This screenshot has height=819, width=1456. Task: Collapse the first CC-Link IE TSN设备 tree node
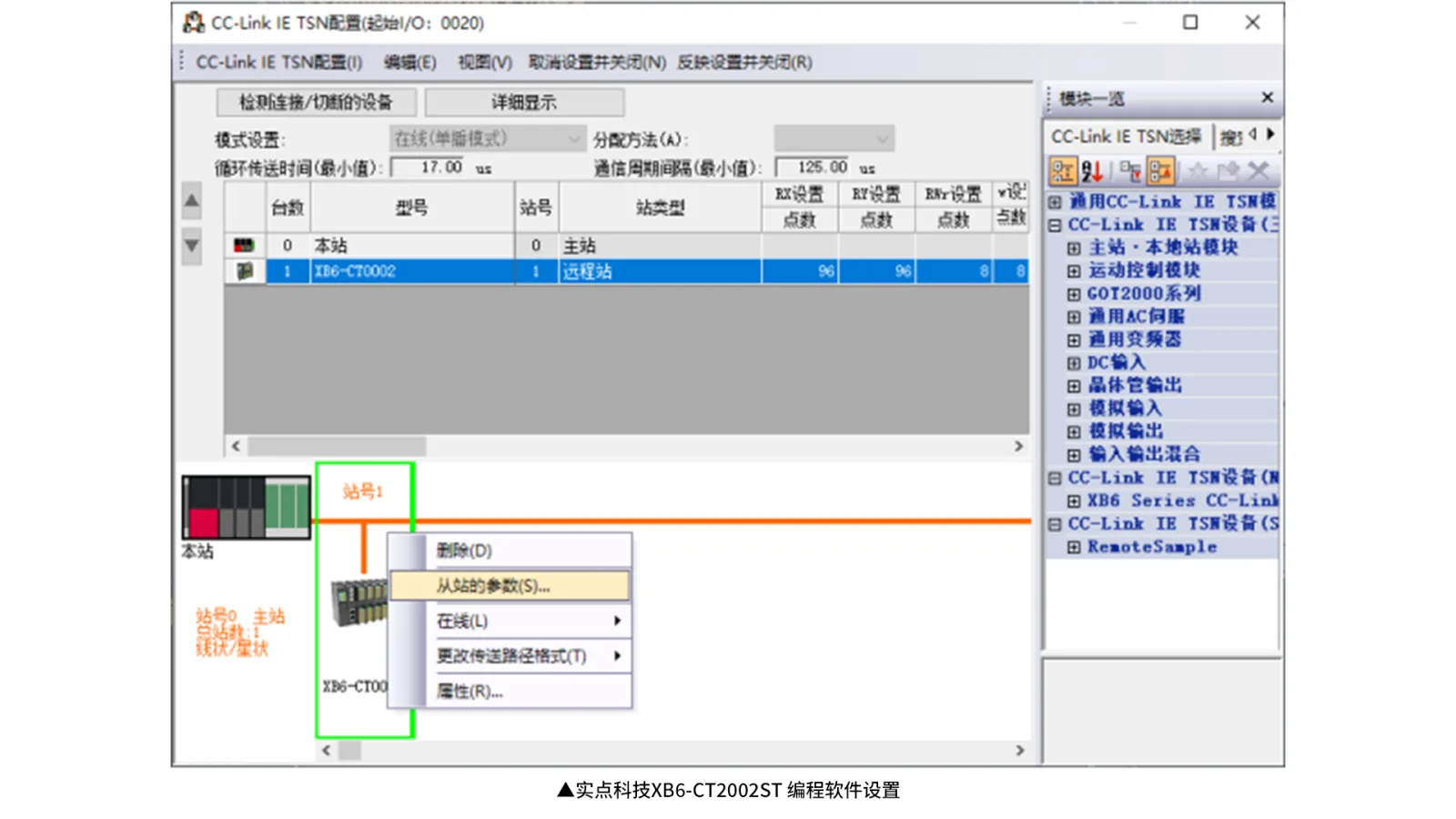[x=1055, y=225]
